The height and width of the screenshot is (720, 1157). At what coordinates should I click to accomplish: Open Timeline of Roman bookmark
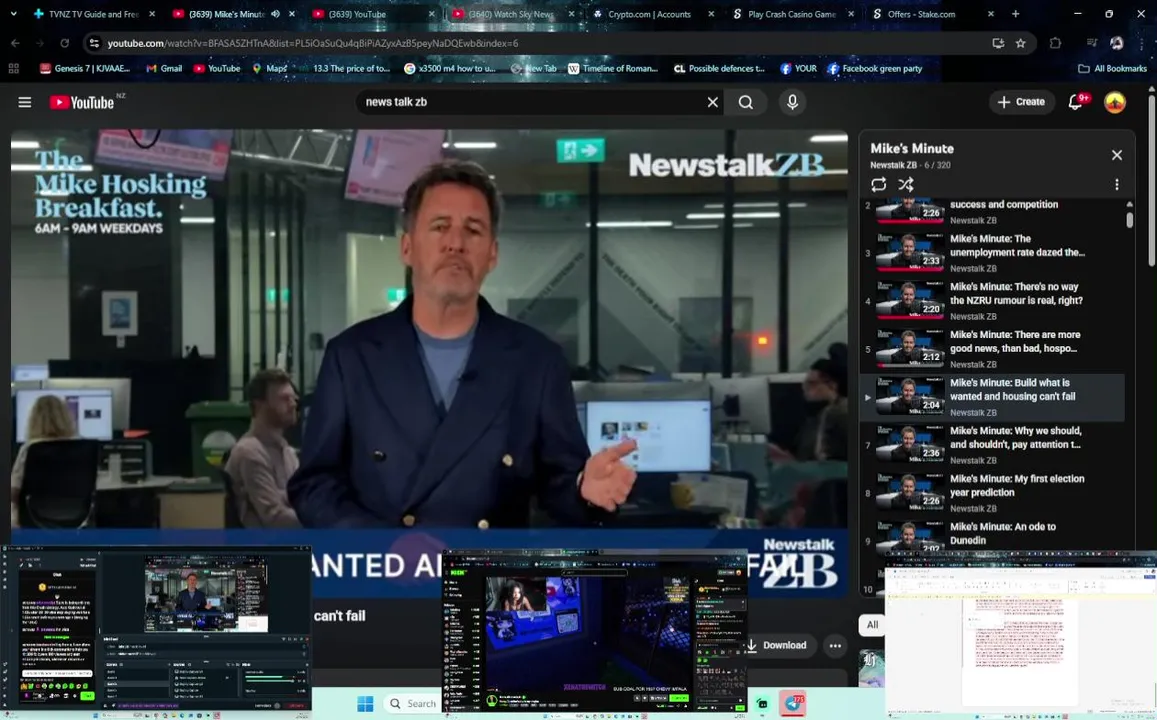pos(612,69)
